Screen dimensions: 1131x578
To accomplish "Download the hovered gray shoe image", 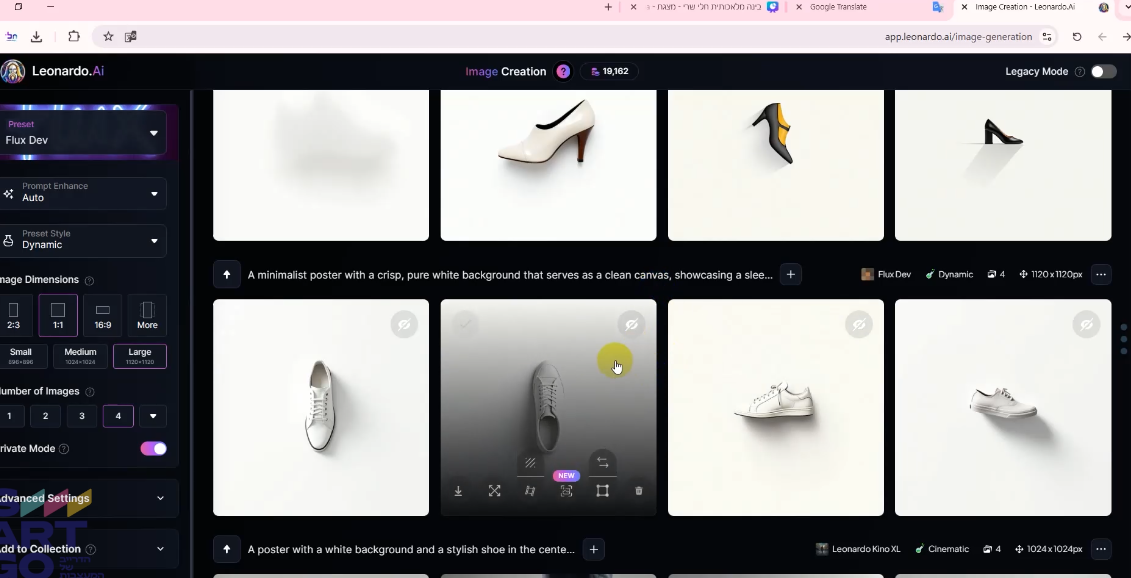I will click(458, 491).
